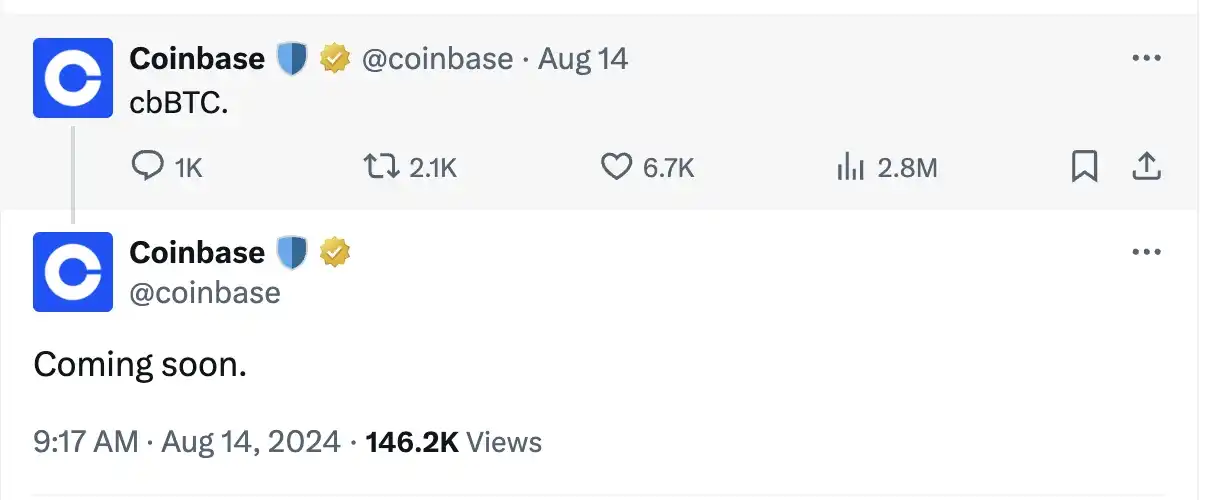Click the reply icon on the cbBTC tweet
The width and height of the screenshot is (1208, 500).
148,167
